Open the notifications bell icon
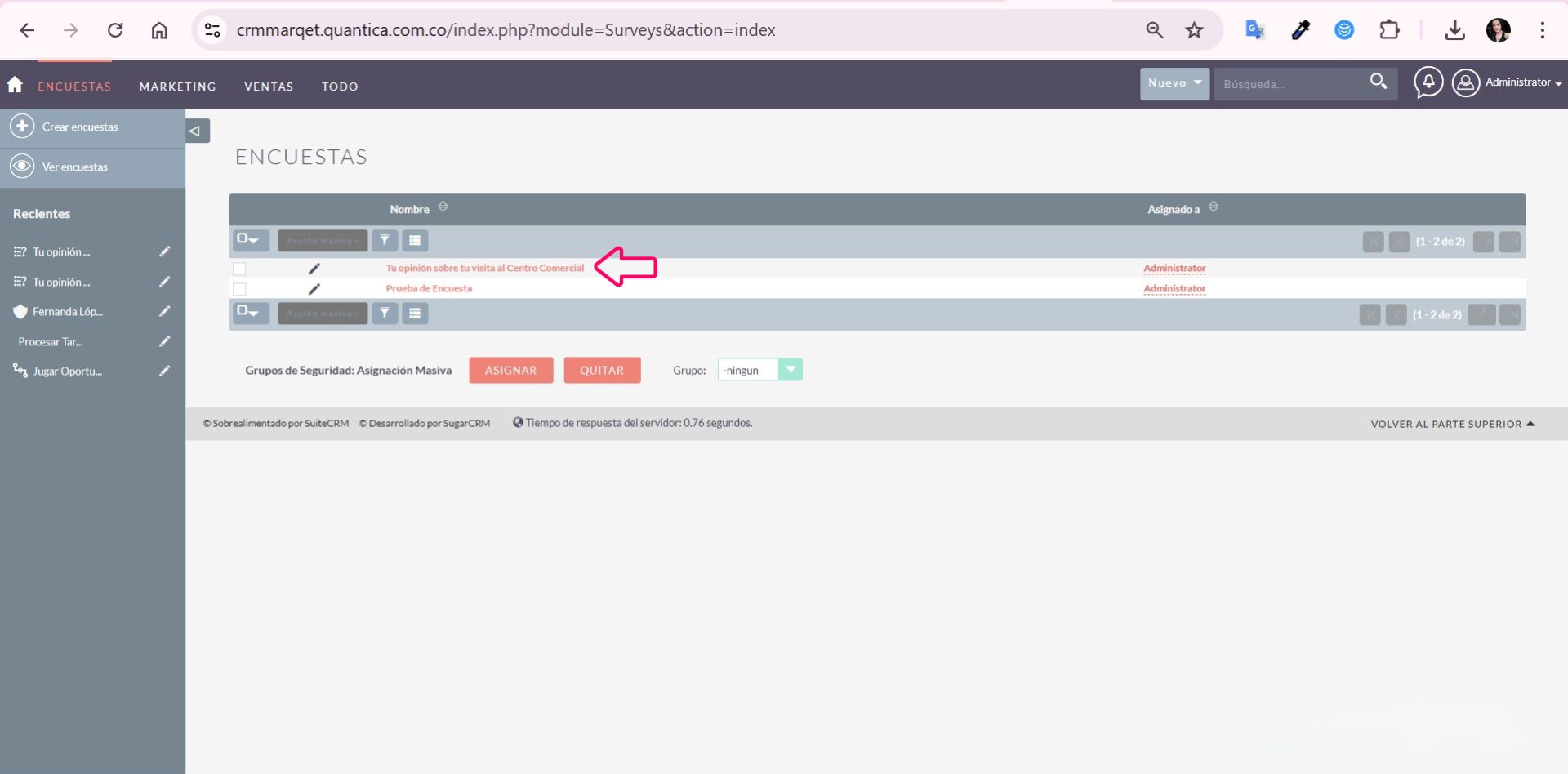Image resolution: width=1568 pixels, height=774 pixels. (x=1428, y=82)
